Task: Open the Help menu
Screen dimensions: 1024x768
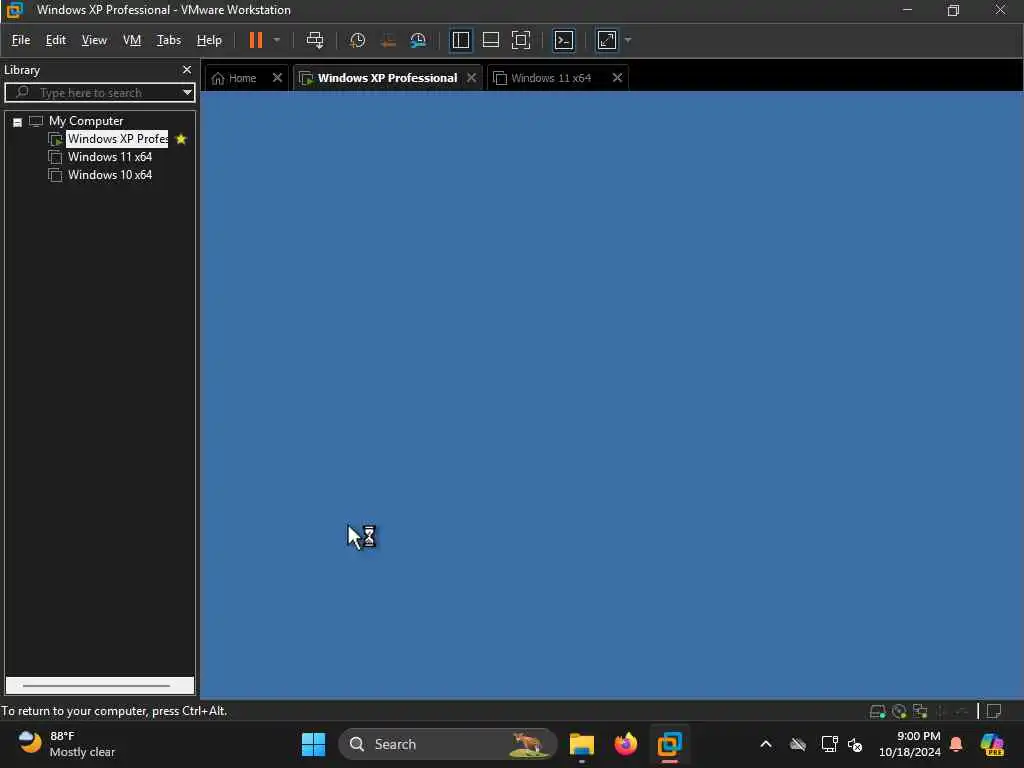Action: pos(209,40)
